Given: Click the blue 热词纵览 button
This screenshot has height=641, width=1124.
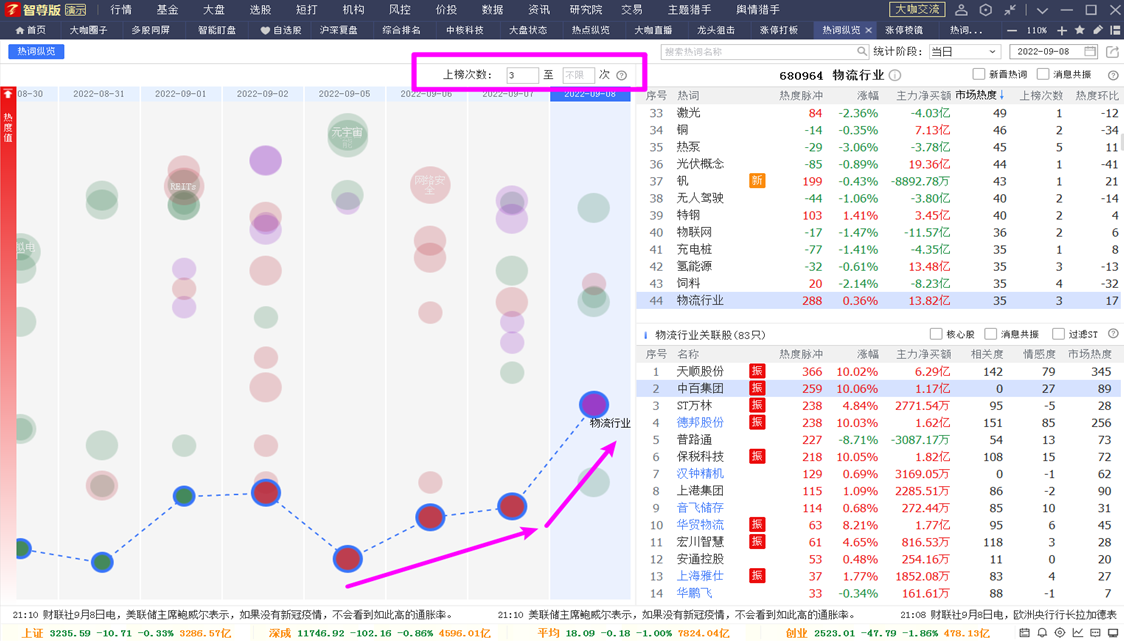Looking at the screenshot, I should point(37,52).
